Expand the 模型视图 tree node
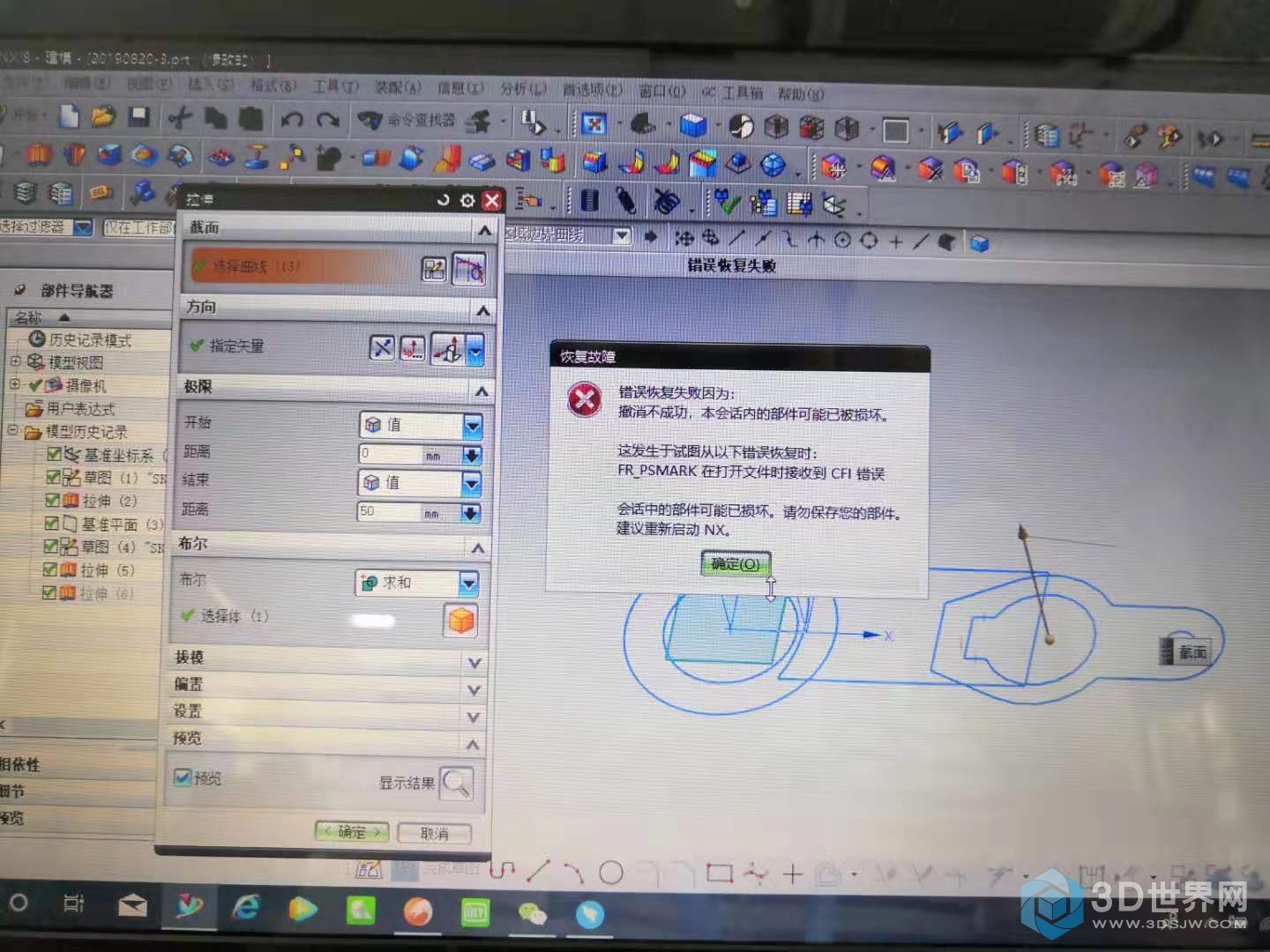This screenshot has width=1270, height=952. [x=15, y=361]
